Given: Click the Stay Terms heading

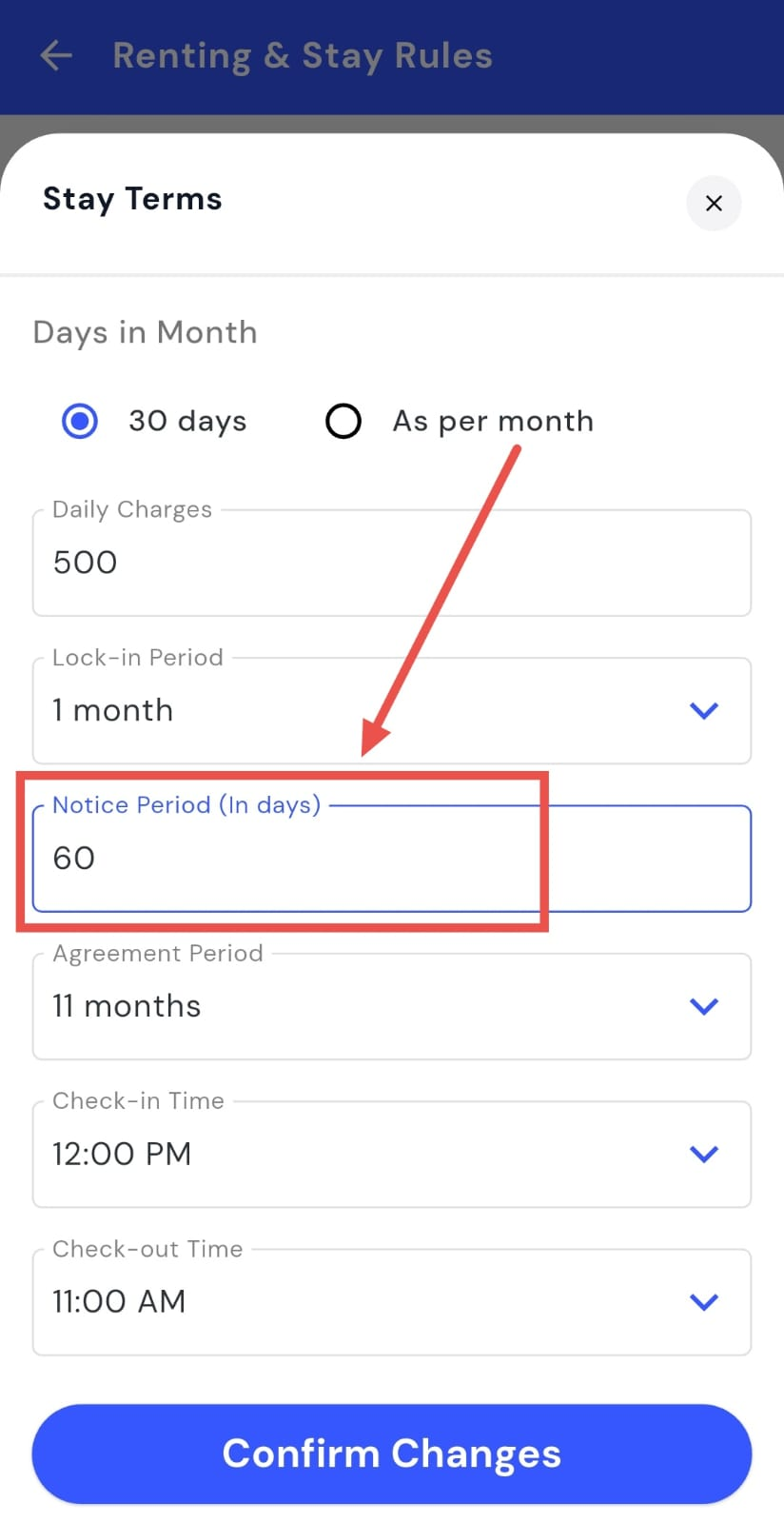Looking at the screenshot, I should click(132, 199).
